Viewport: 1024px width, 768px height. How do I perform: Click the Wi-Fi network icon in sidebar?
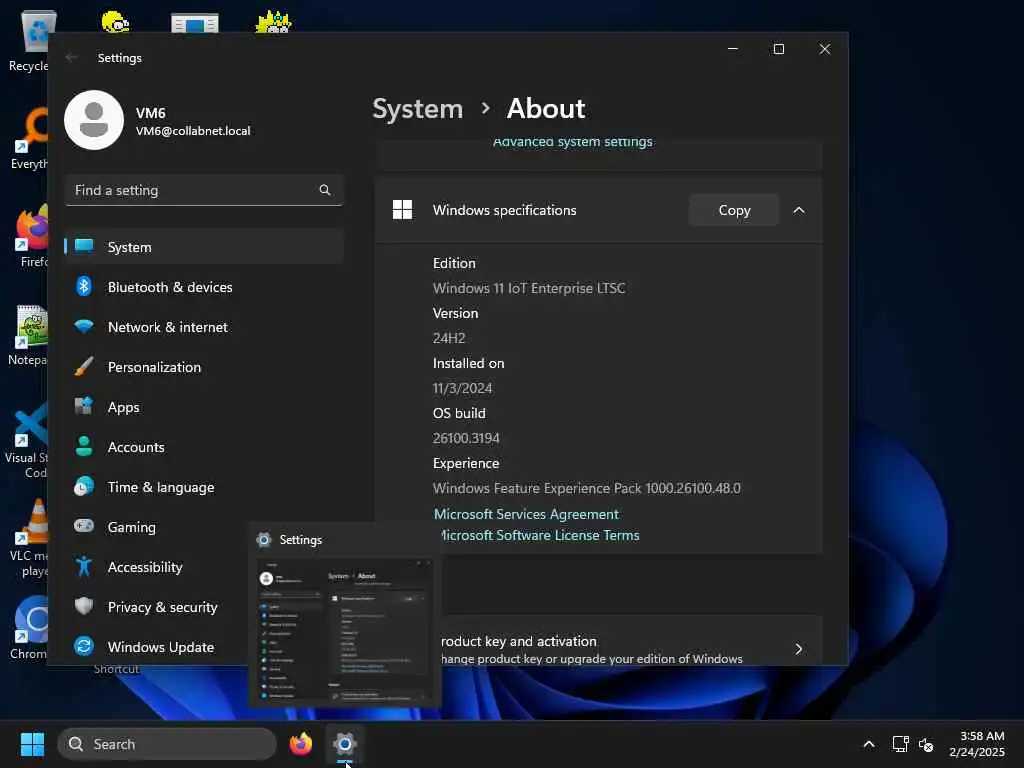[x=84, y=326]
